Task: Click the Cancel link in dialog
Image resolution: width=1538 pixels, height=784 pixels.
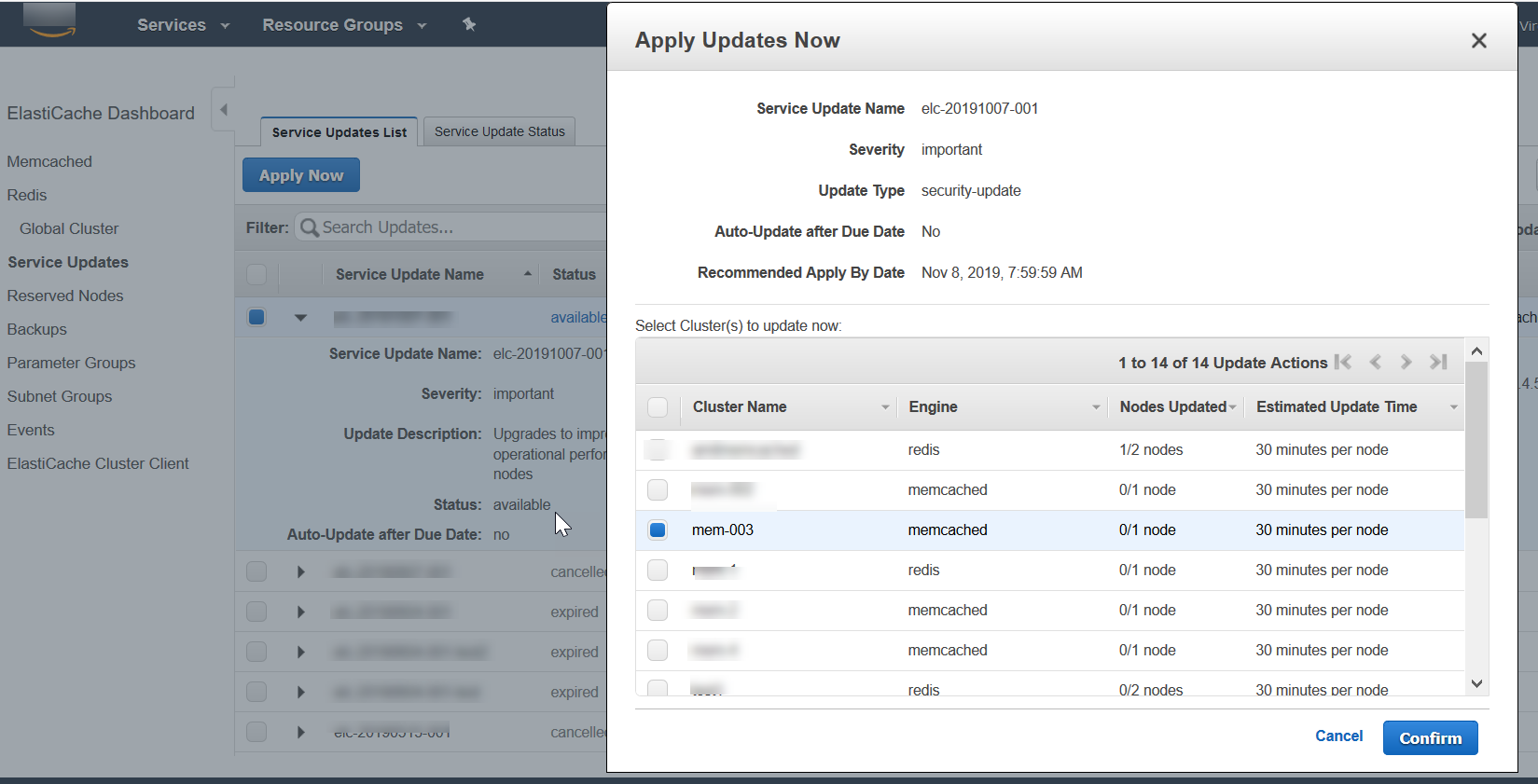Action: tap(1338, 736)
